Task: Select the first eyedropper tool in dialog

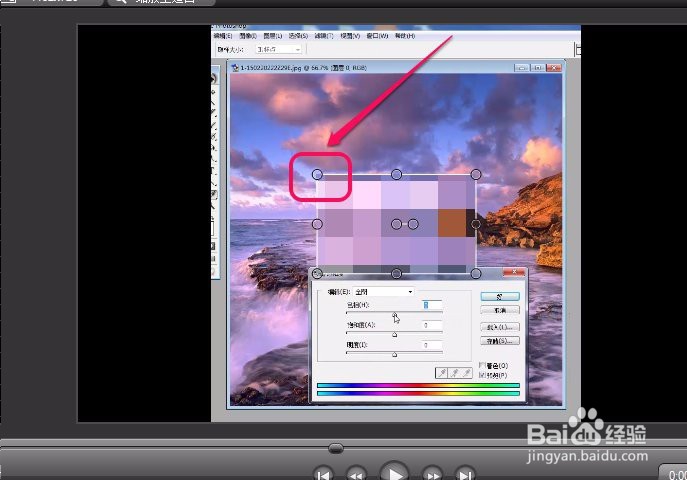Action: click(442, 373)
